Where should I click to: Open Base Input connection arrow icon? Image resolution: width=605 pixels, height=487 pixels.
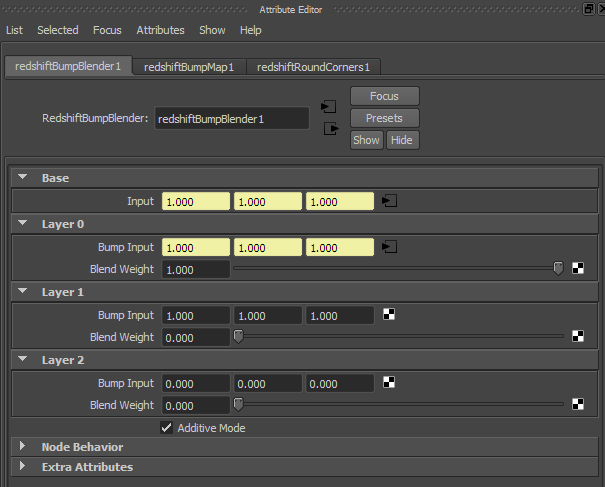tap(389, 201)
